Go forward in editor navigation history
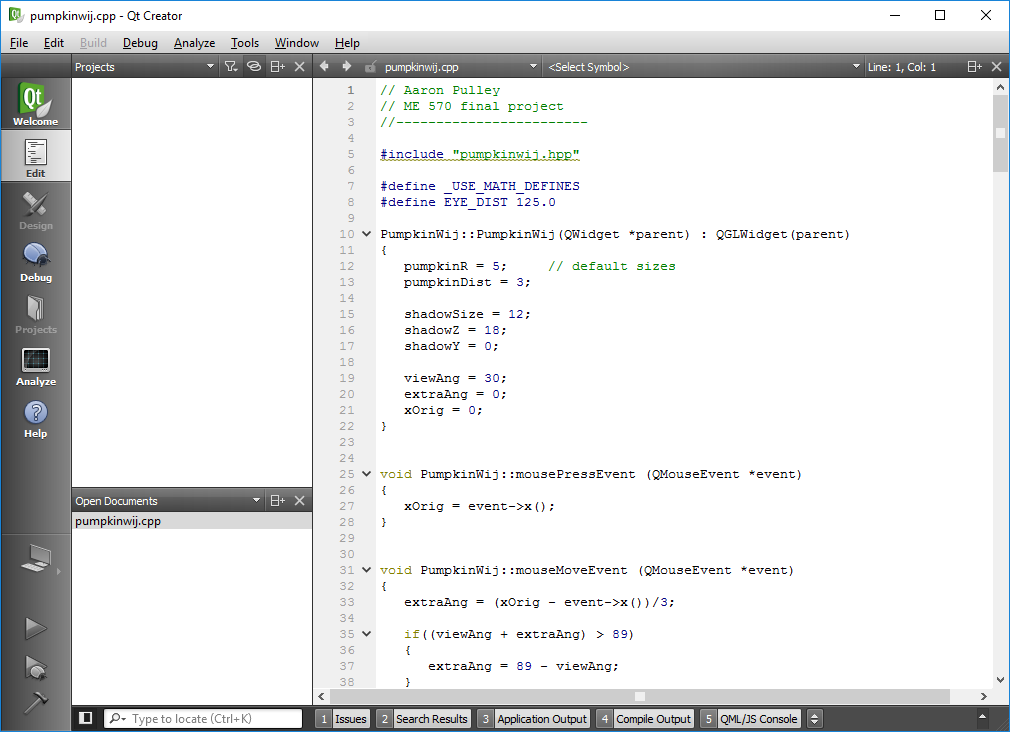The image size is (1010, 732). 347,66
